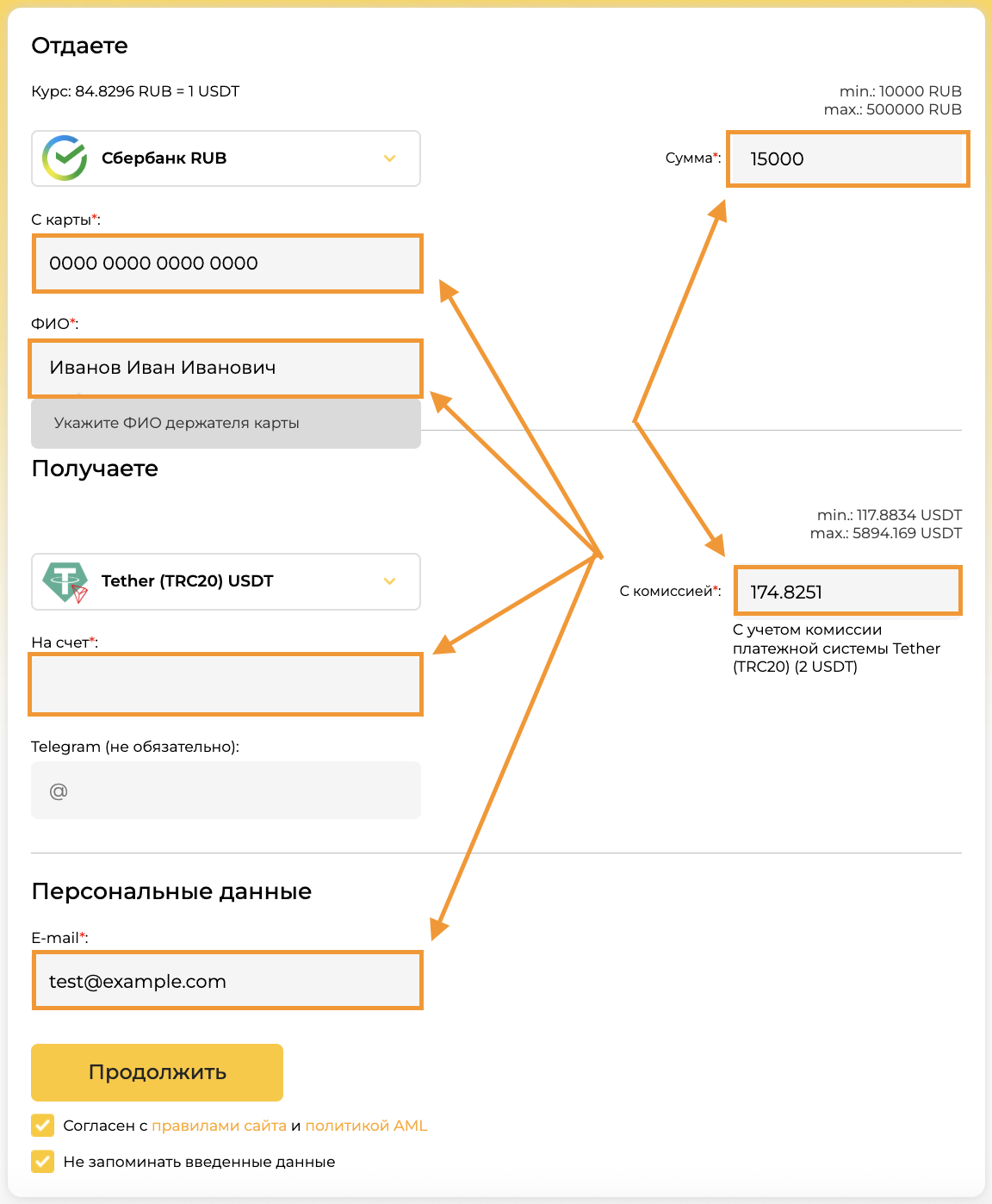The width and height of the screenshot is (992, 1204).
Task: Open the Сбербанк RUB currency selector
Action: coord(226,158)
